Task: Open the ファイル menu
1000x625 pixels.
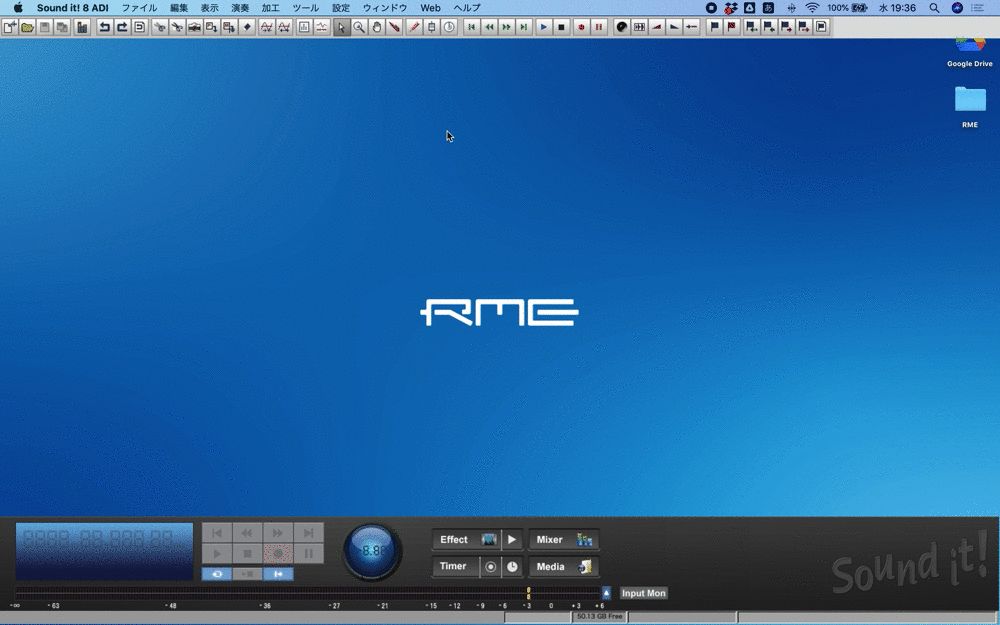Action: (x=139, y=8)
